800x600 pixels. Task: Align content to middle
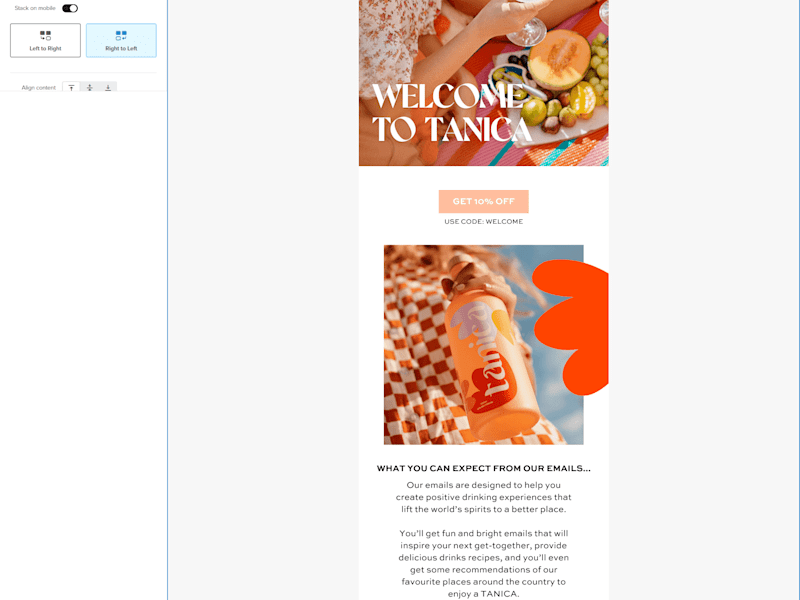tap(90, 87)
